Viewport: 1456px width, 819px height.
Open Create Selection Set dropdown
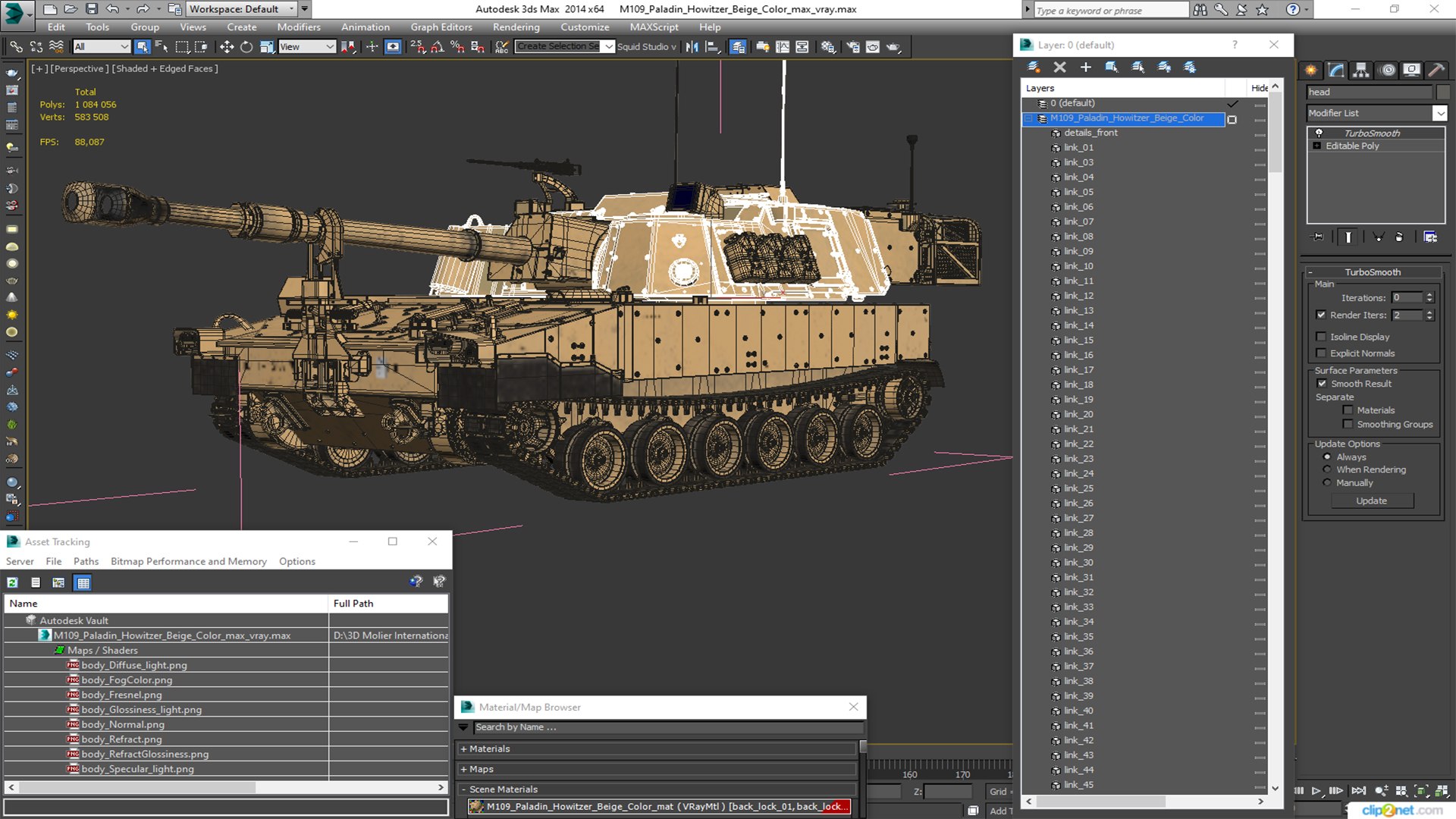[609, 47]
